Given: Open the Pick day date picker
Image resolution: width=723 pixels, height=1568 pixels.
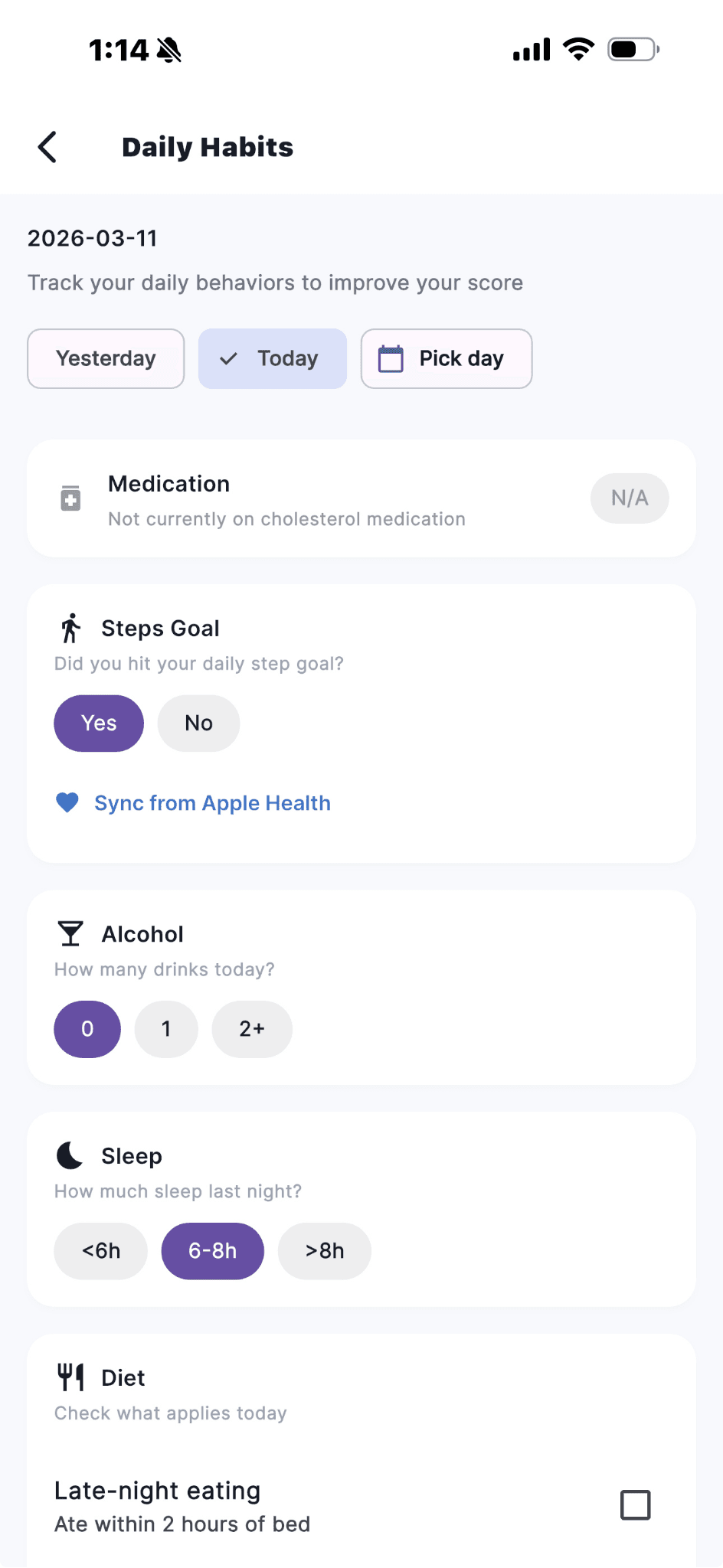Looking at the screenshot, I should [x=447, y=359].
